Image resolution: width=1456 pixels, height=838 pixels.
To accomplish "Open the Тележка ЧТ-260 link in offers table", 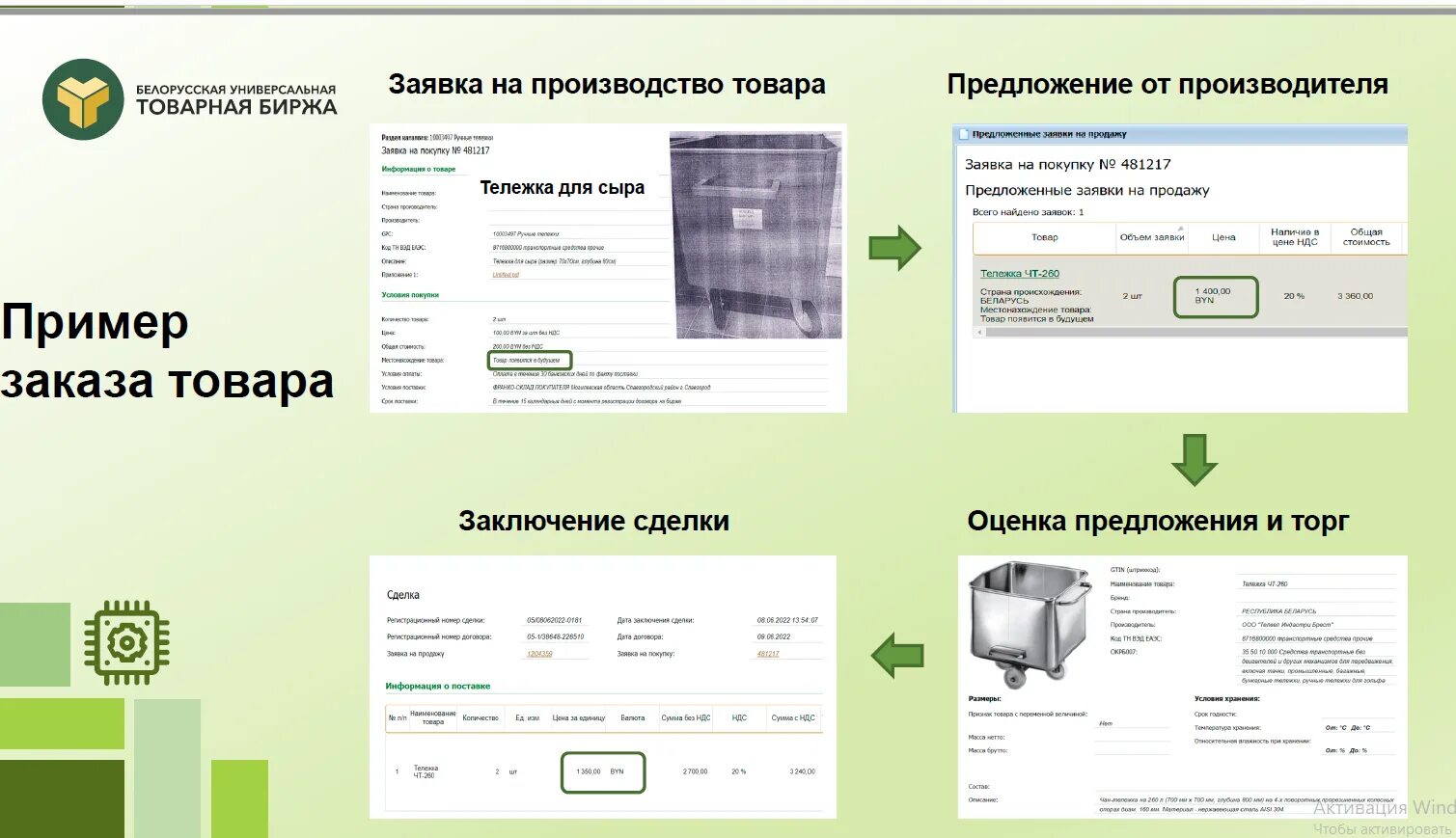I will coord(1019,274).
